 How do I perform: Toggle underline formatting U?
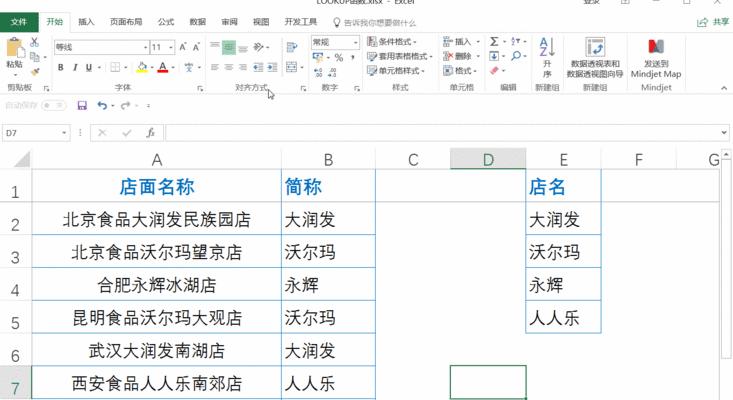89,67
